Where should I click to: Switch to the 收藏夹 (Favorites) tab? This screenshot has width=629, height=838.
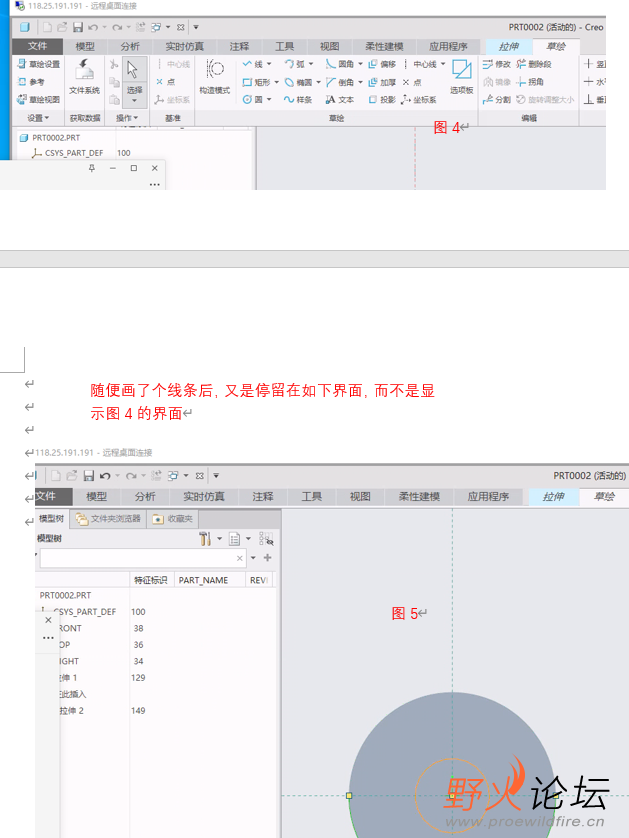pyautogui.click(x=173, y=518)
